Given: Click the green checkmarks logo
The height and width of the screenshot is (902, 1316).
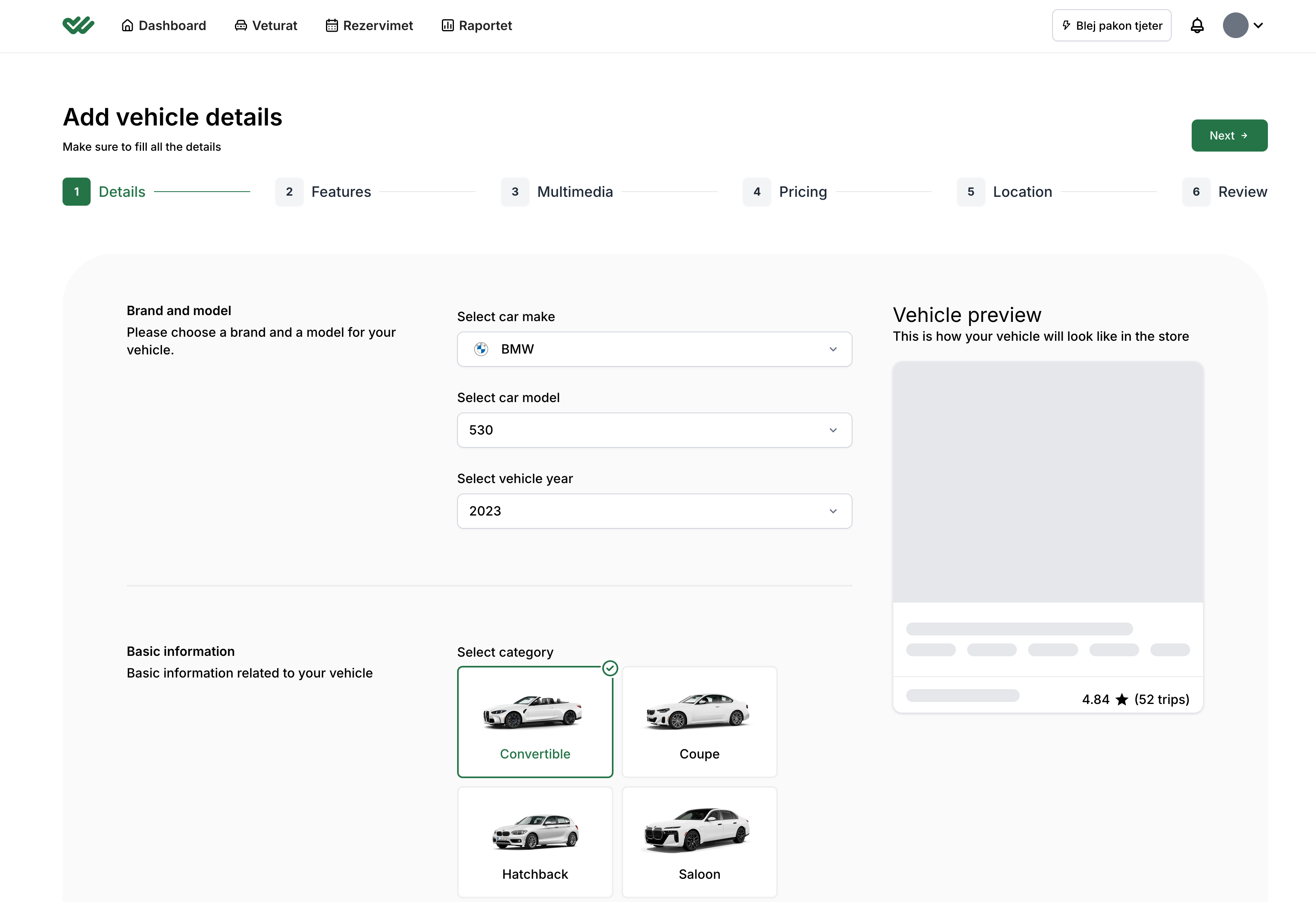Looking at the screenshot, I should click(79, 24).
